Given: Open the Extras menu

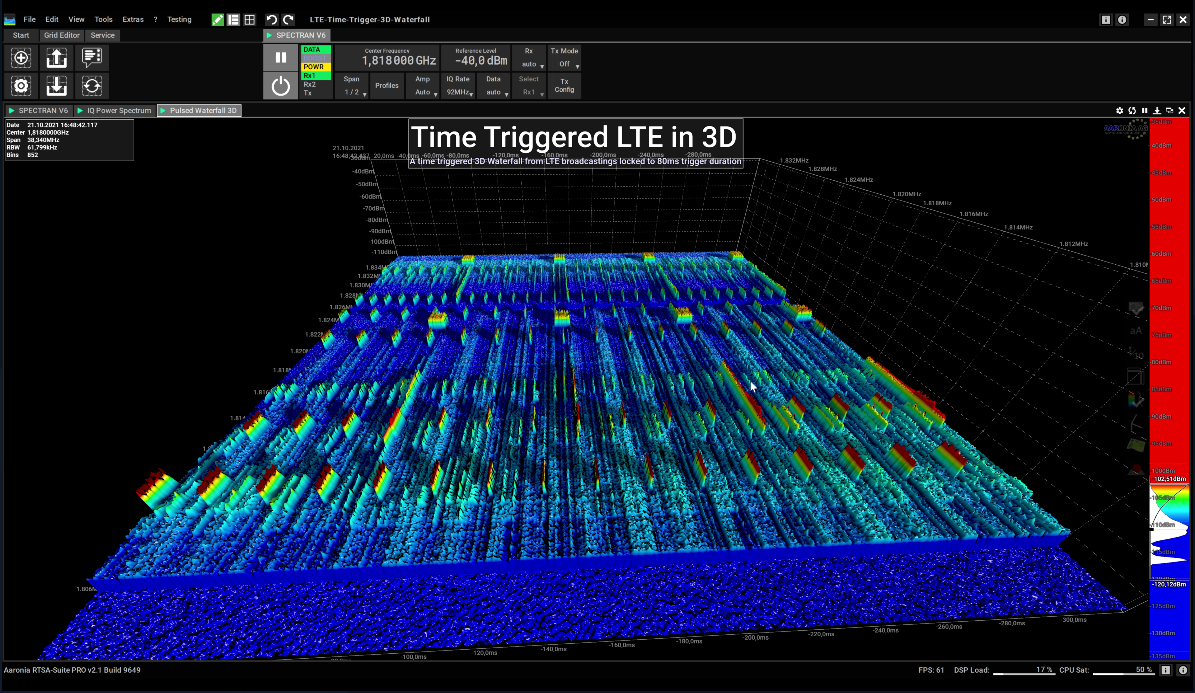Looking at the screenshot, I should (133, 20).
